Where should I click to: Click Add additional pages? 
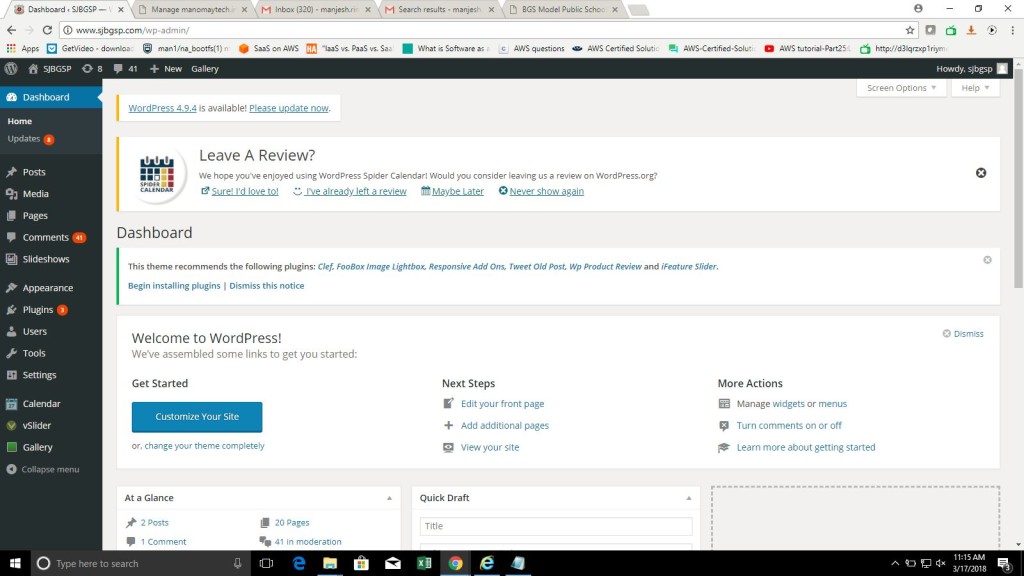tap(505, 426)
